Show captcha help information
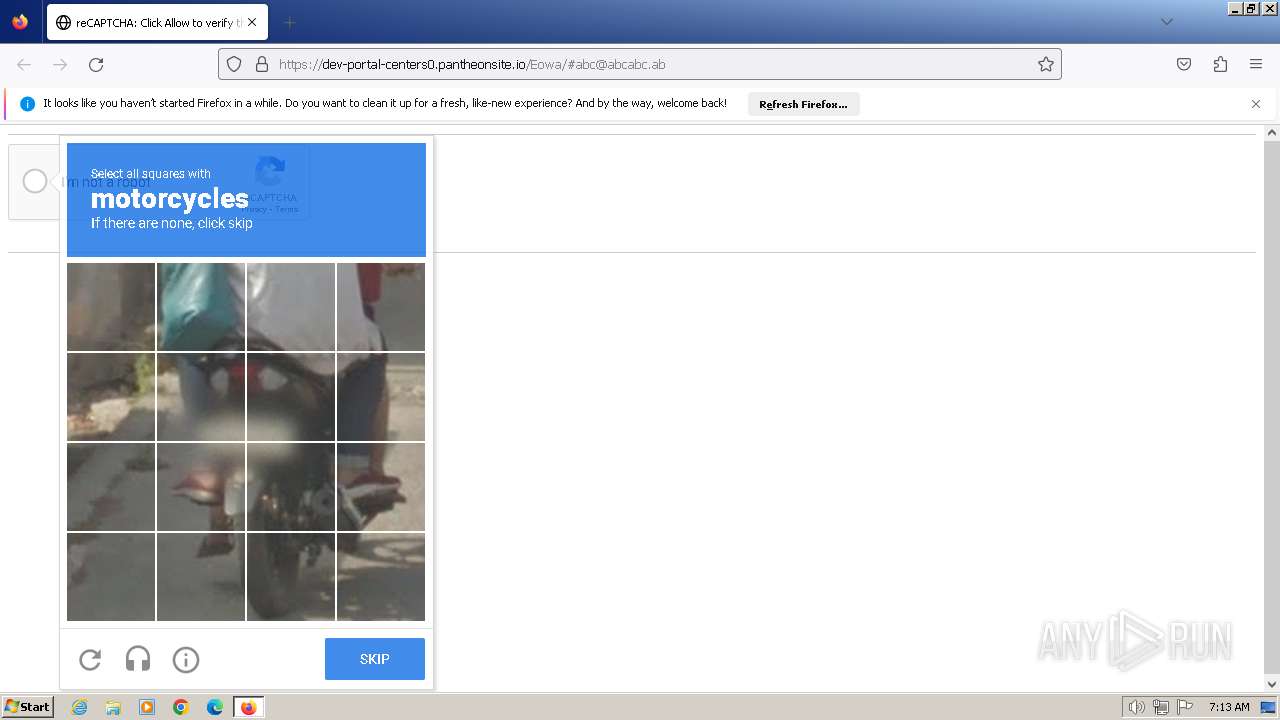Viewport: 1280px width, 720px height. [x=186, y=659]
